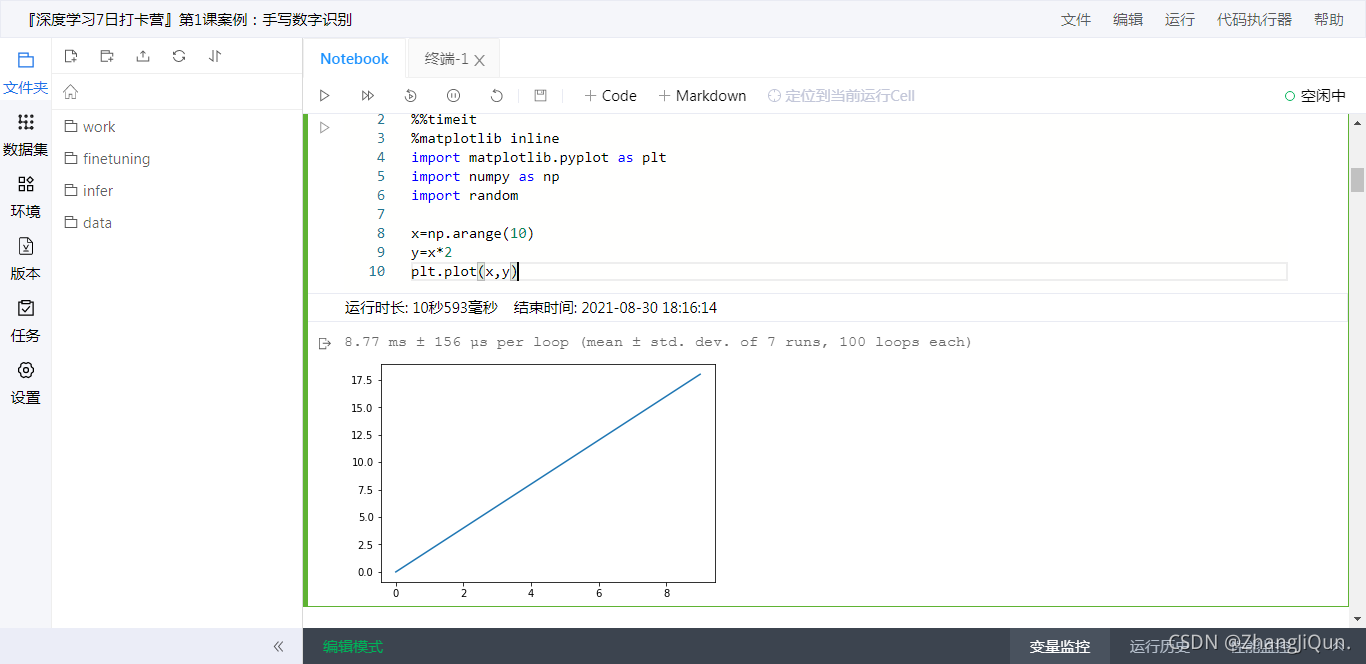Screen dimensions: 1366x664
Task: Interrupt execution with pause icon
Action: (x=454, y=96)
